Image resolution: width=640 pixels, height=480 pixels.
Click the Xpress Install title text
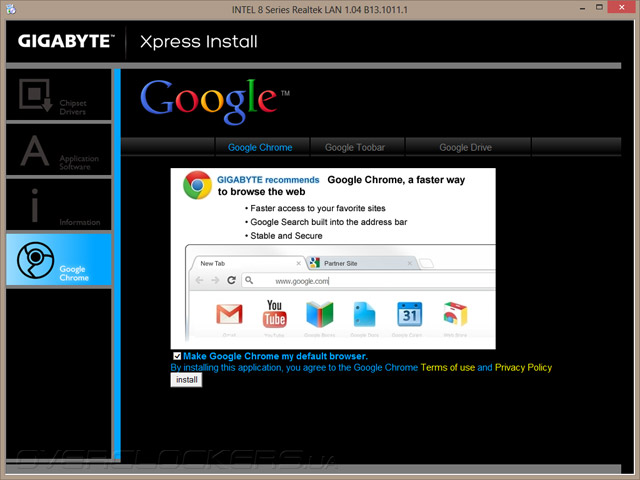click(x=199, y=42)
